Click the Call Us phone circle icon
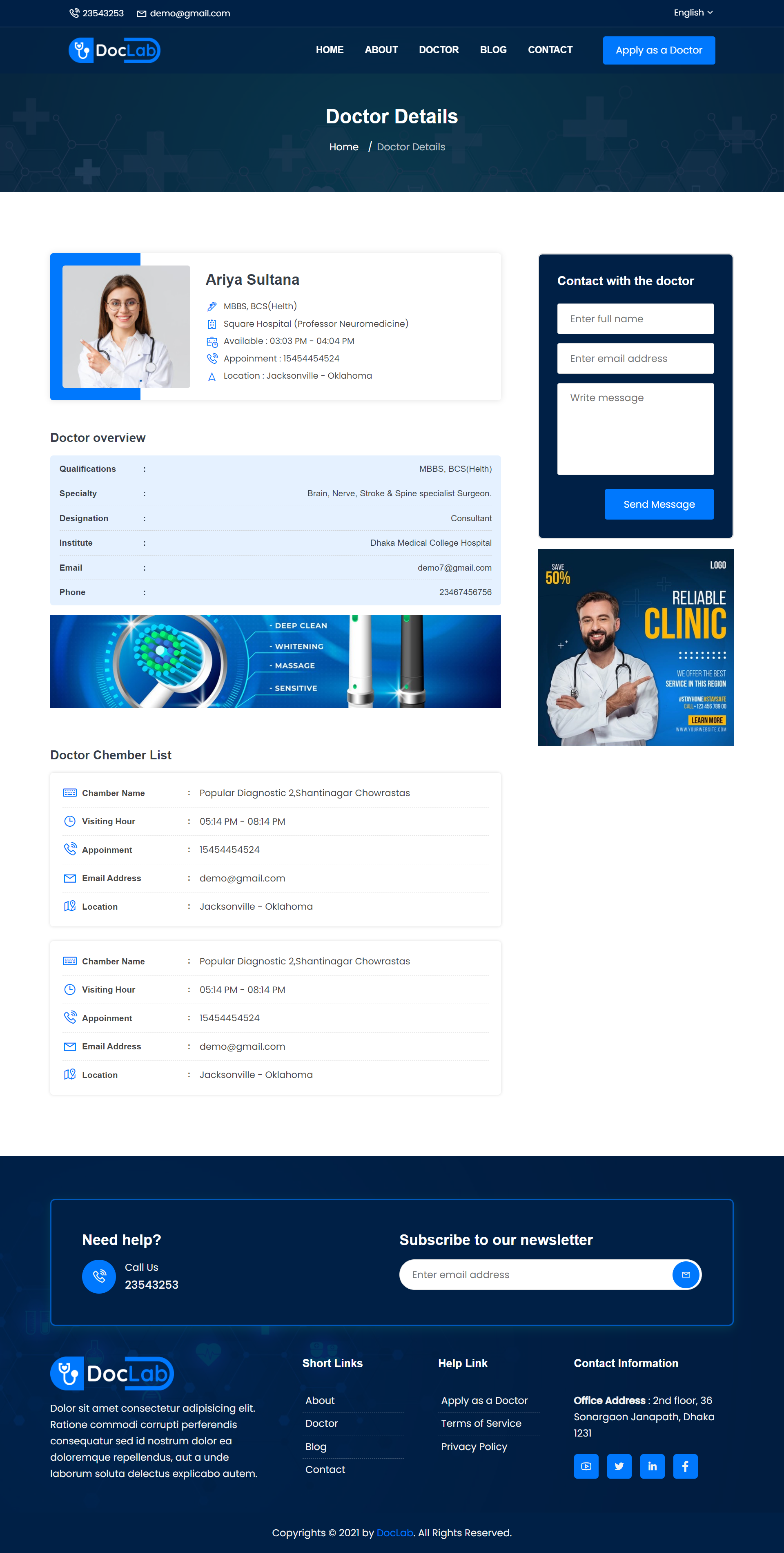 click(99, 1276)
